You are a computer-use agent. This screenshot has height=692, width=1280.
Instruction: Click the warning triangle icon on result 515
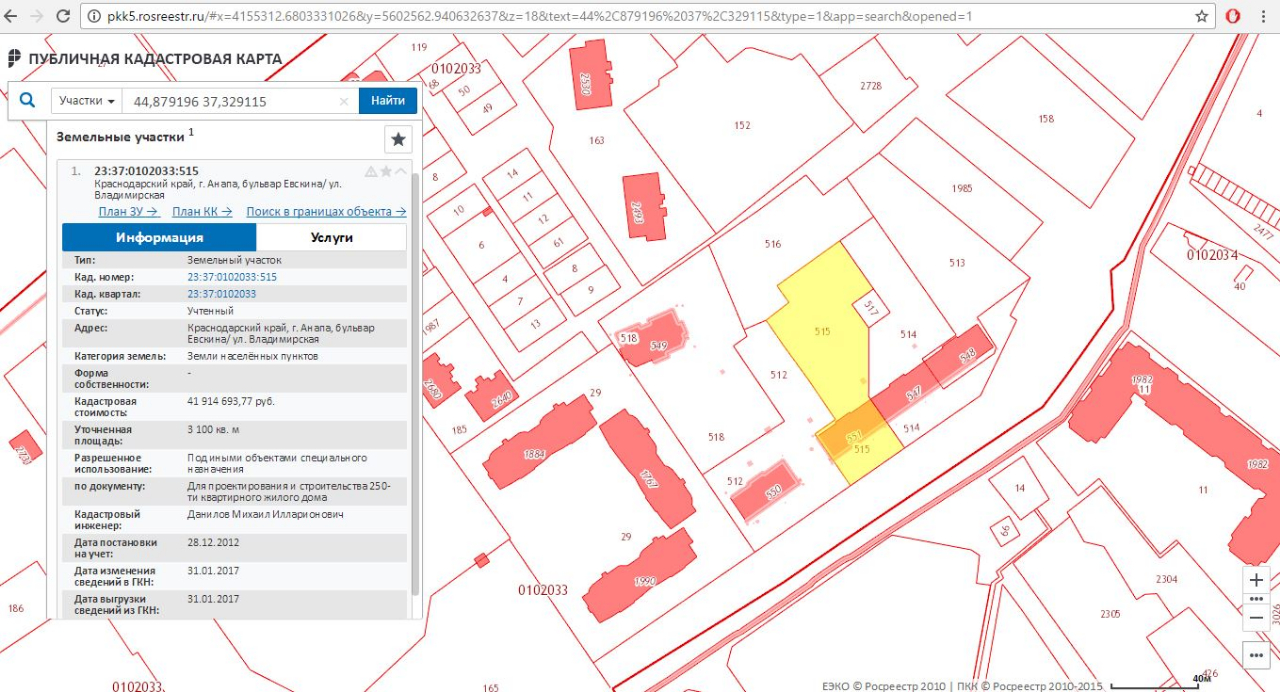[371, 171]
